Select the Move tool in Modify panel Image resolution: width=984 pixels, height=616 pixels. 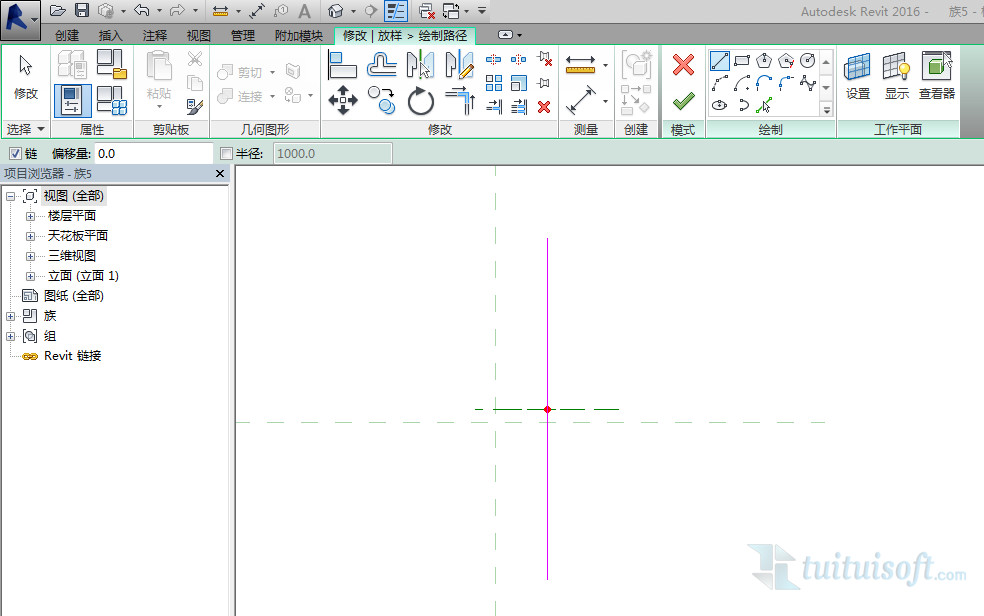point(343,100)
